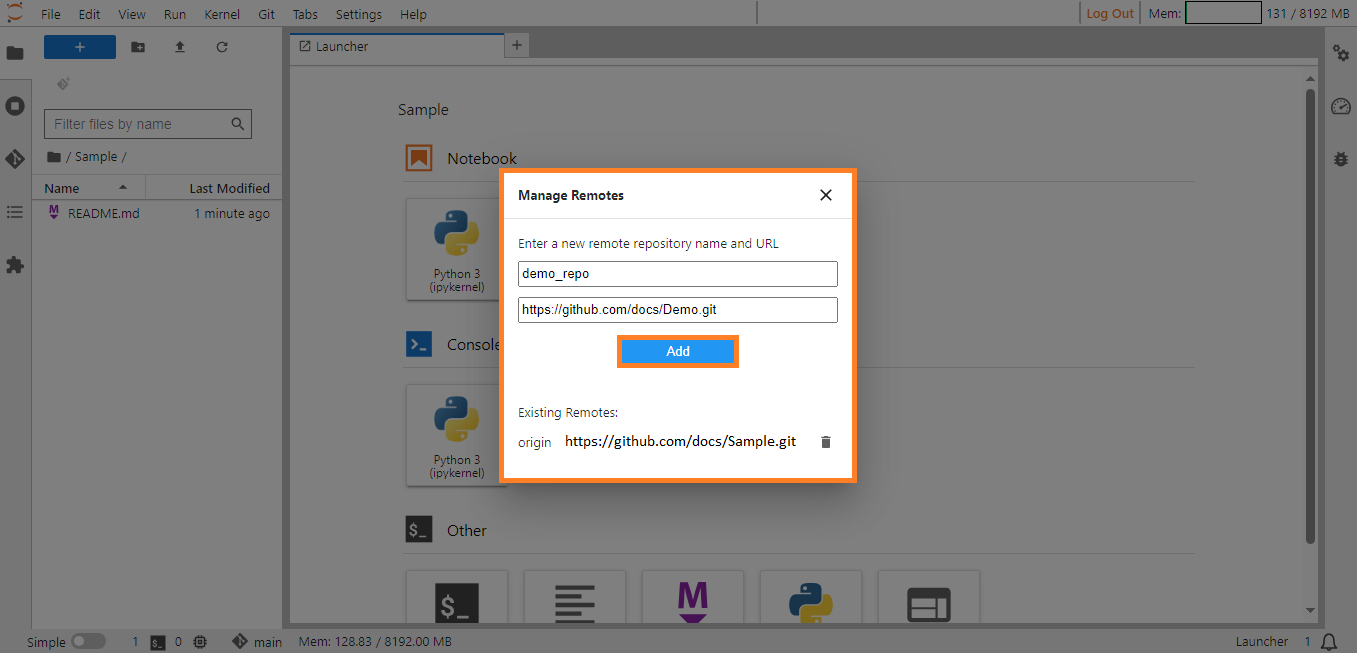Click status bar memory usage text
The image size is (1357, 653).
coord(375,642)
